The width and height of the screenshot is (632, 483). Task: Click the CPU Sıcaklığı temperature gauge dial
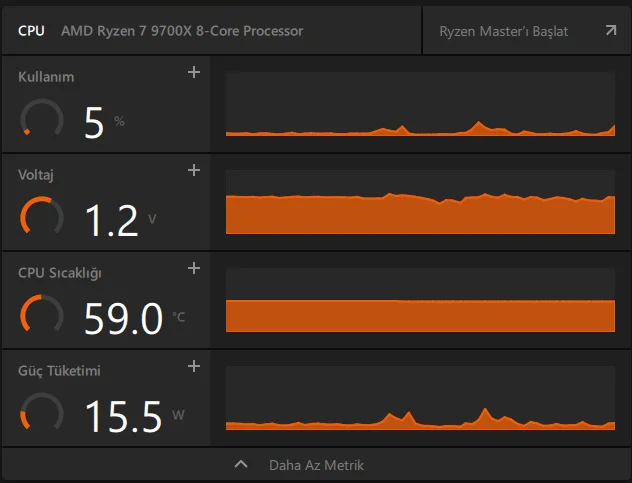[42, 316]
